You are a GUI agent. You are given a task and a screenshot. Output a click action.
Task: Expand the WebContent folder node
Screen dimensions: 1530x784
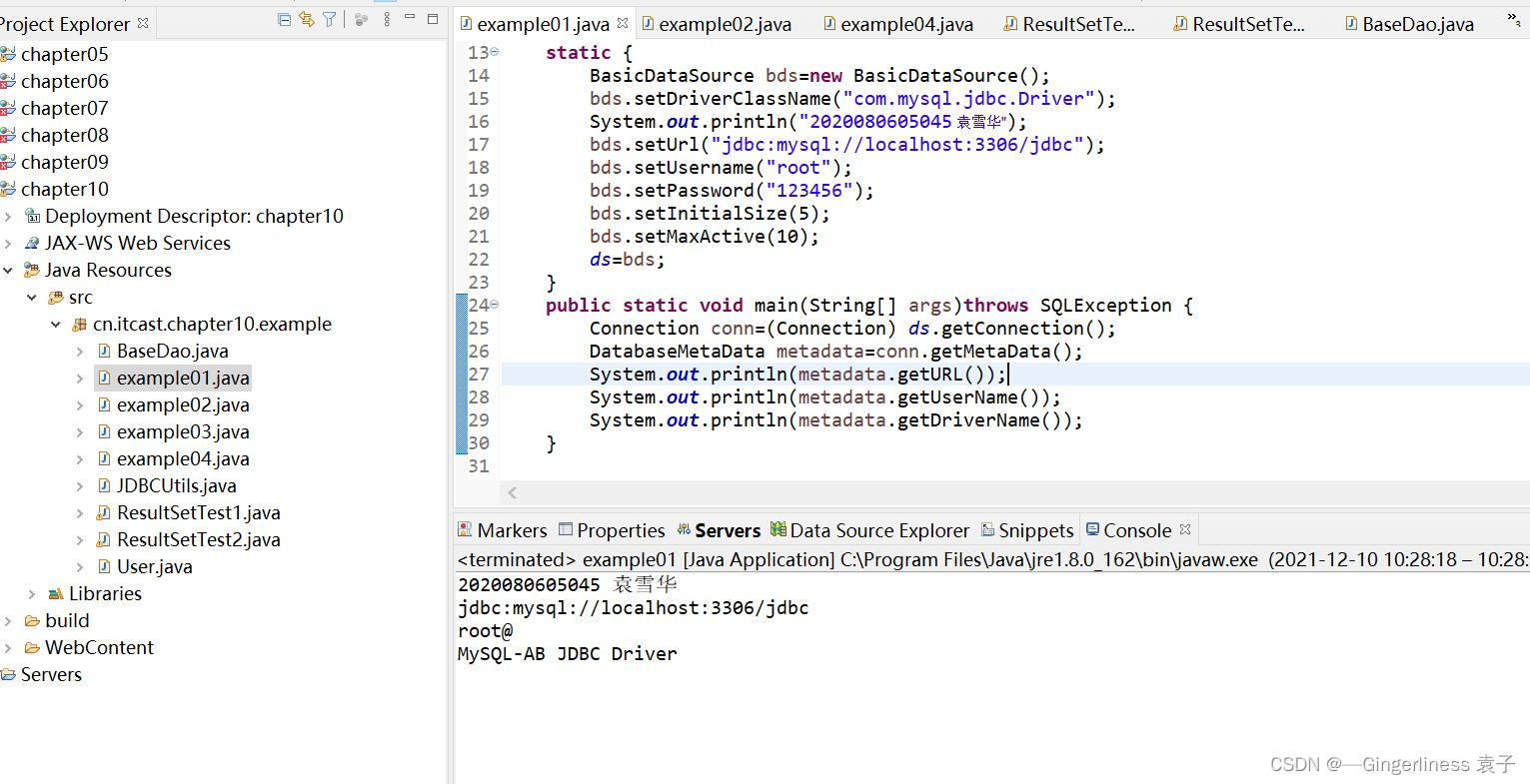tap(8, 647)
